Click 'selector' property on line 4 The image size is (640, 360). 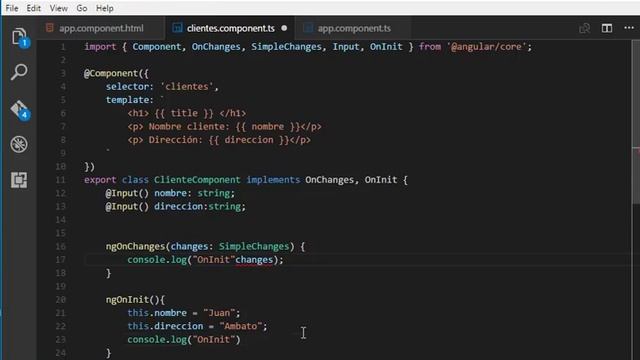click(x=127, y=87)
